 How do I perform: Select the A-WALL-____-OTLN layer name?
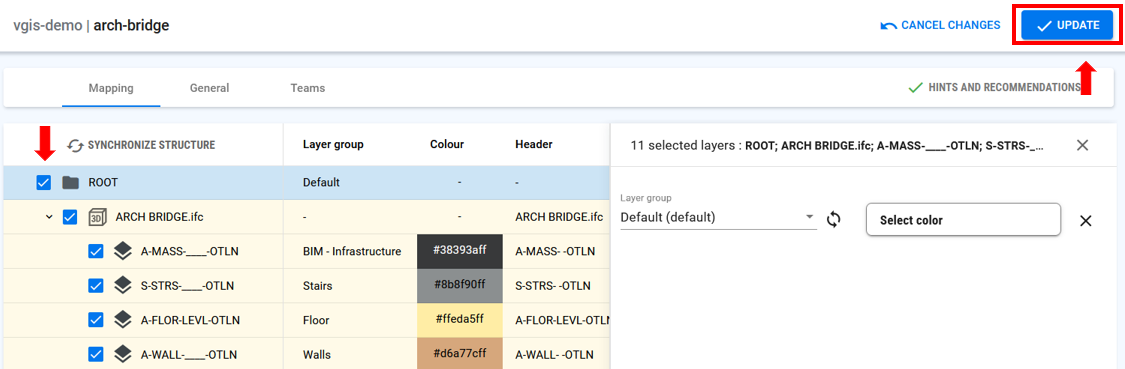[x=189, y=355]
